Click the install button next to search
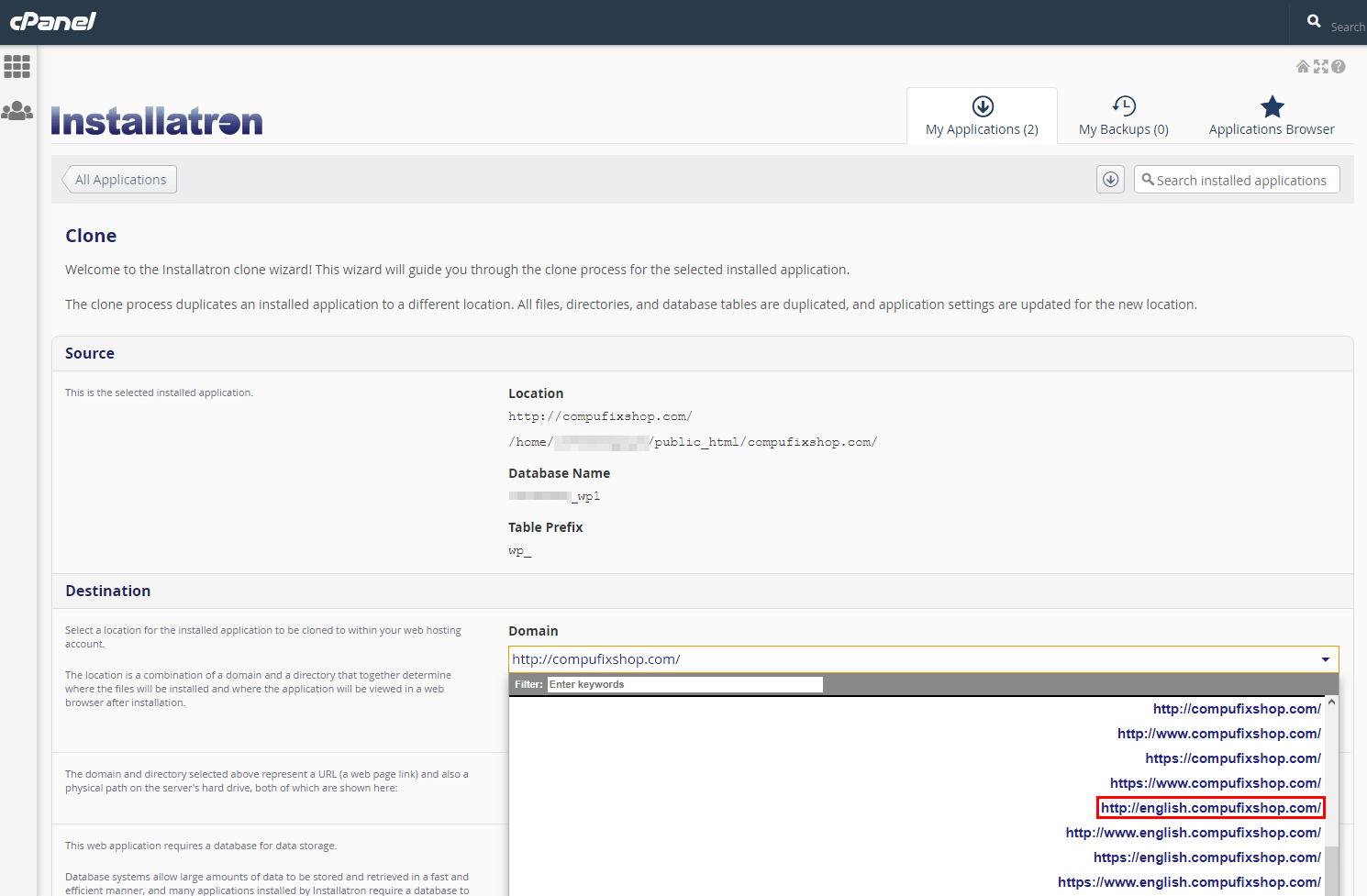 point(1110,180)
